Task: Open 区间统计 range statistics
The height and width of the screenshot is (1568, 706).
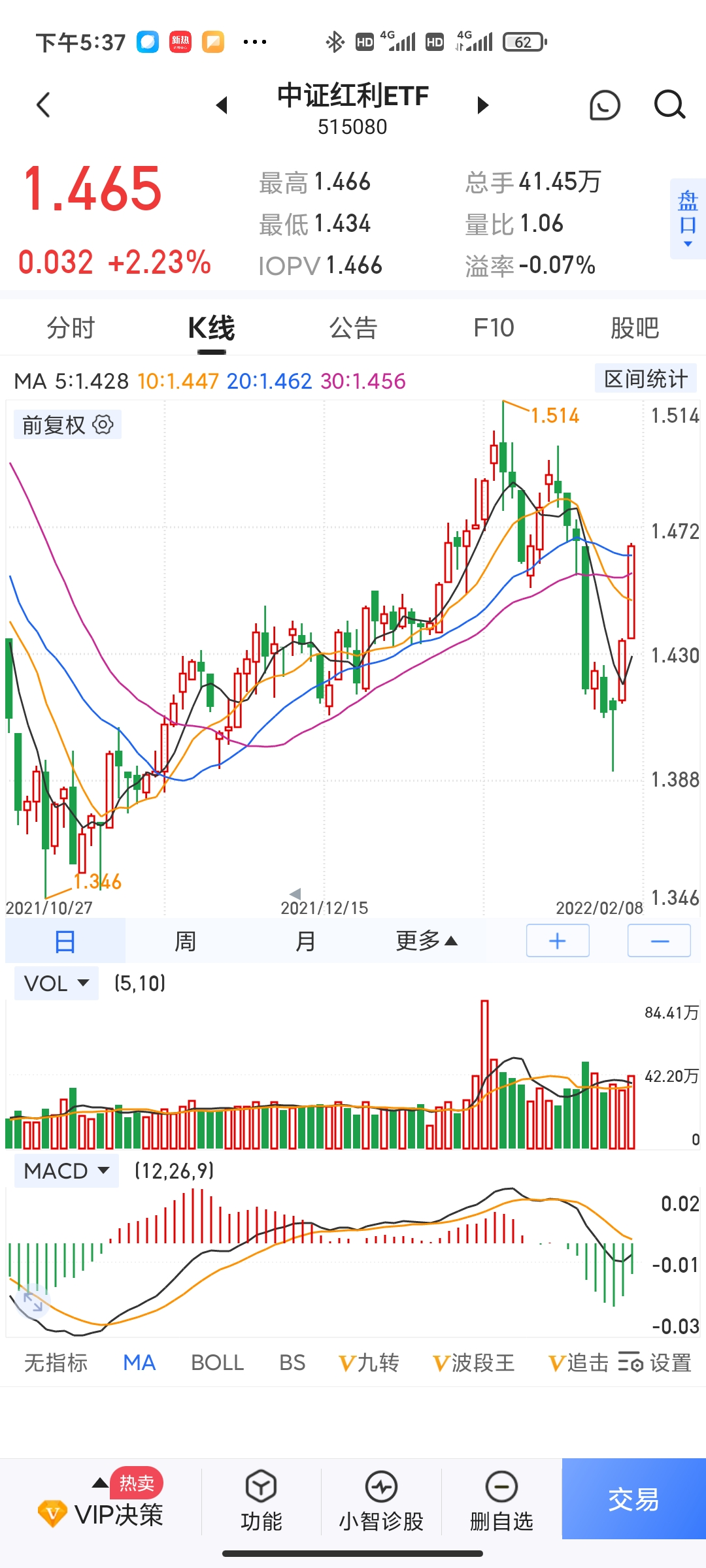Action: coord(646,379)
